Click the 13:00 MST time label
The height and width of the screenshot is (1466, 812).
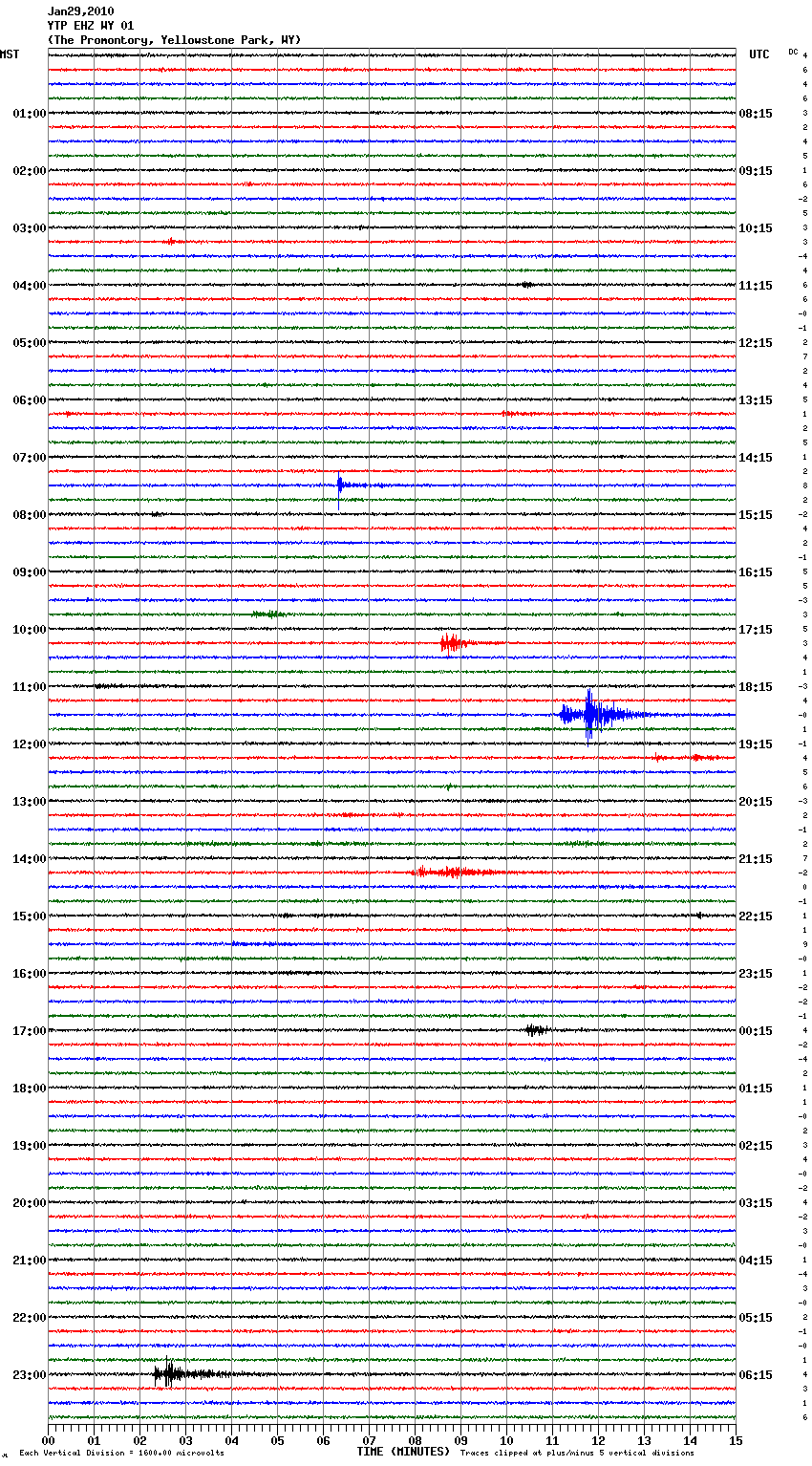point(30,802)
